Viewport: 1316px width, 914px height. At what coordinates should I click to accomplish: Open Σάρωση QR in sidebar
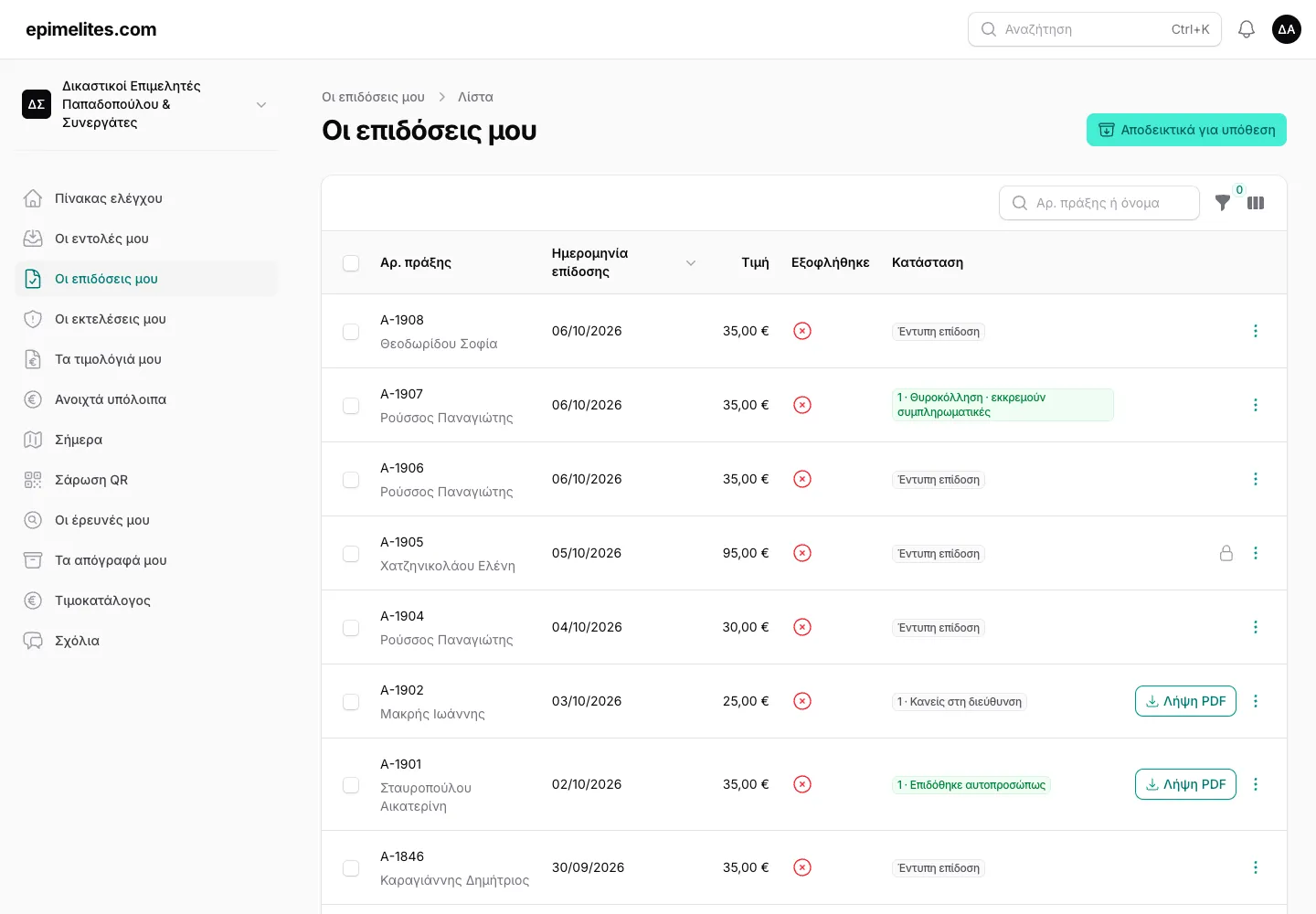(x=146, y=480)
